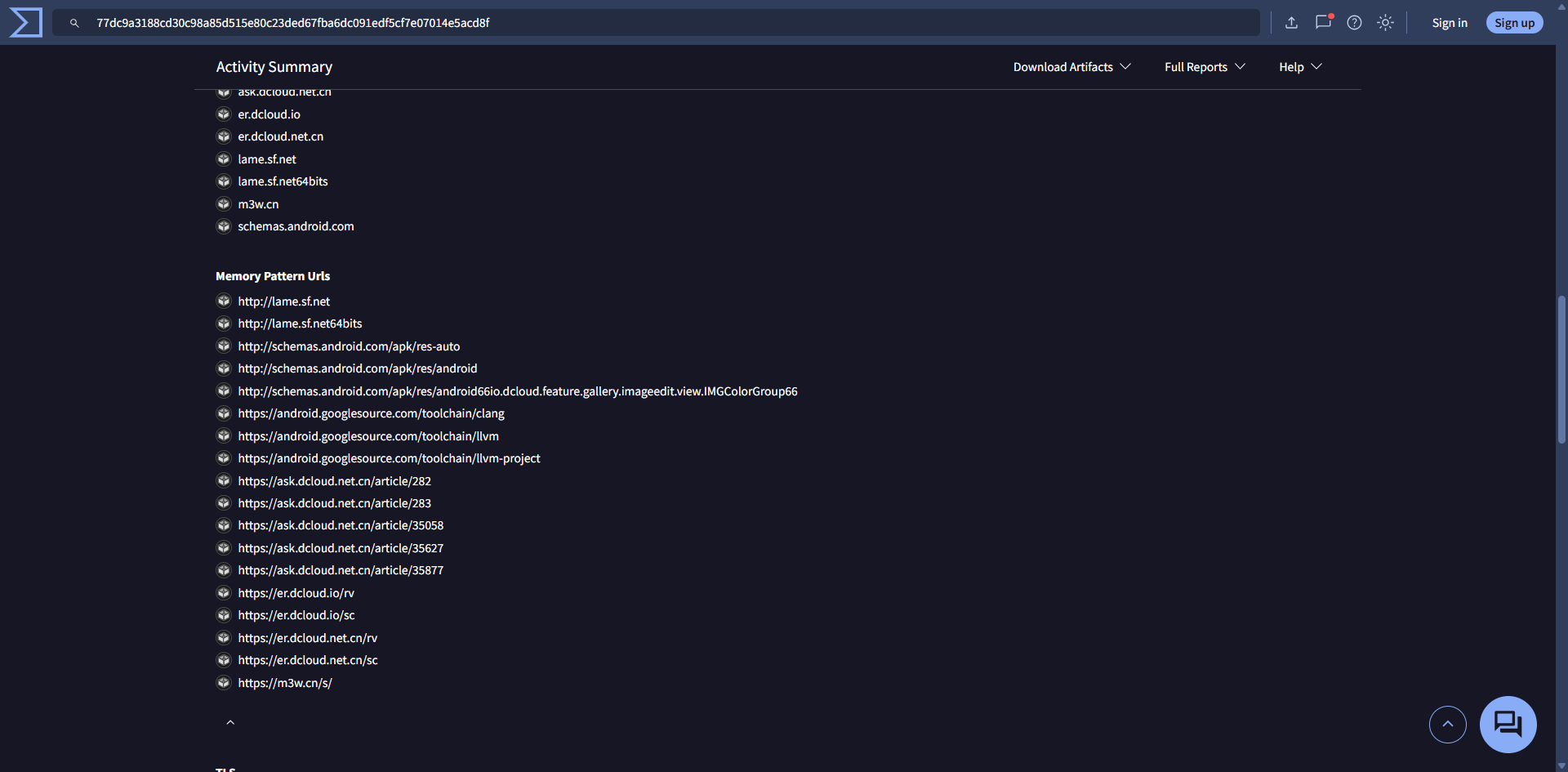This screenshot has height=772, width=1568.
Task: Click icon beside er.dcloud.net.cn/sc URL
Action: point(224,660)
